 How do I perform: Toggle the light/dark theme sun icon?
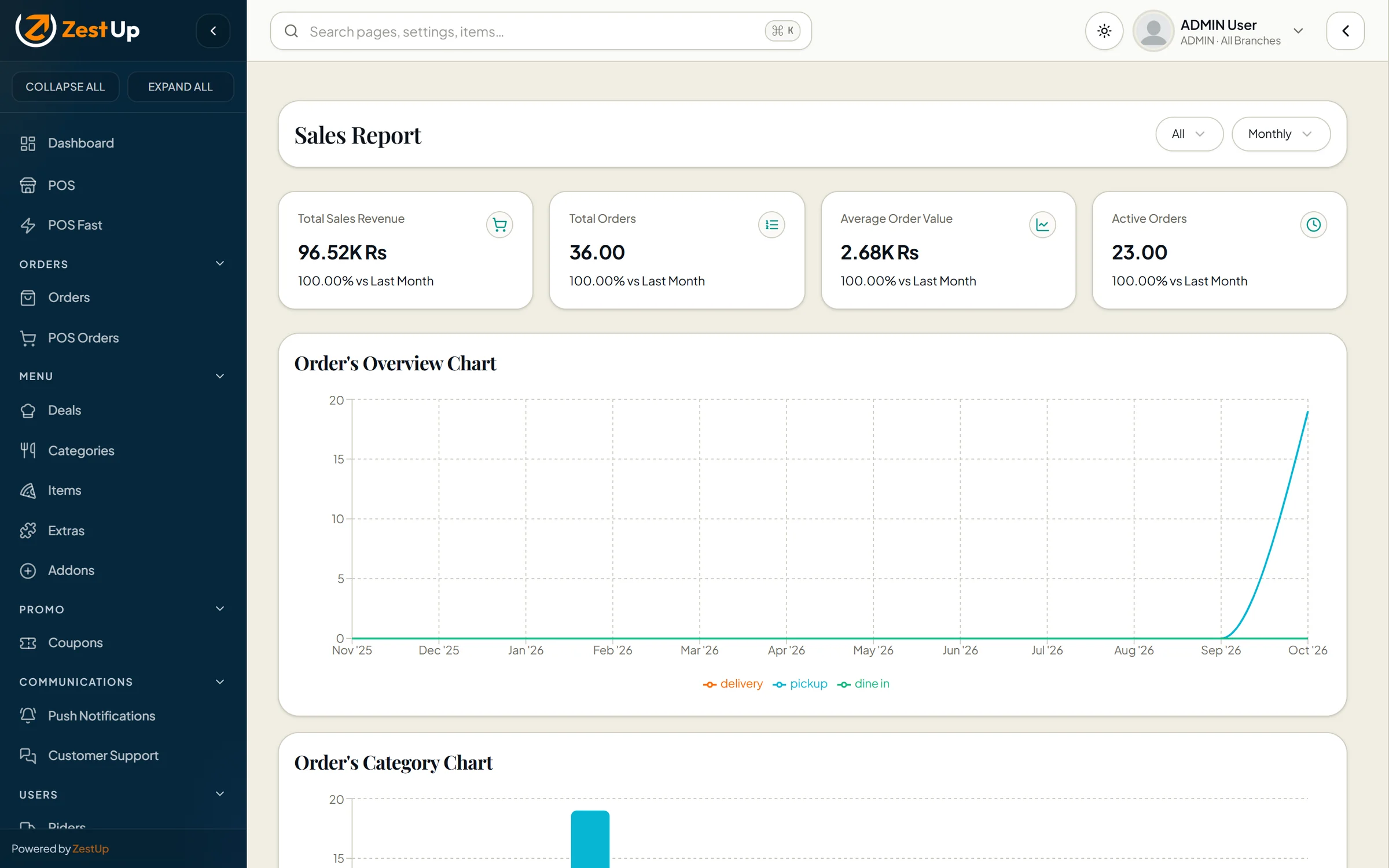[x=1104, y=31]
